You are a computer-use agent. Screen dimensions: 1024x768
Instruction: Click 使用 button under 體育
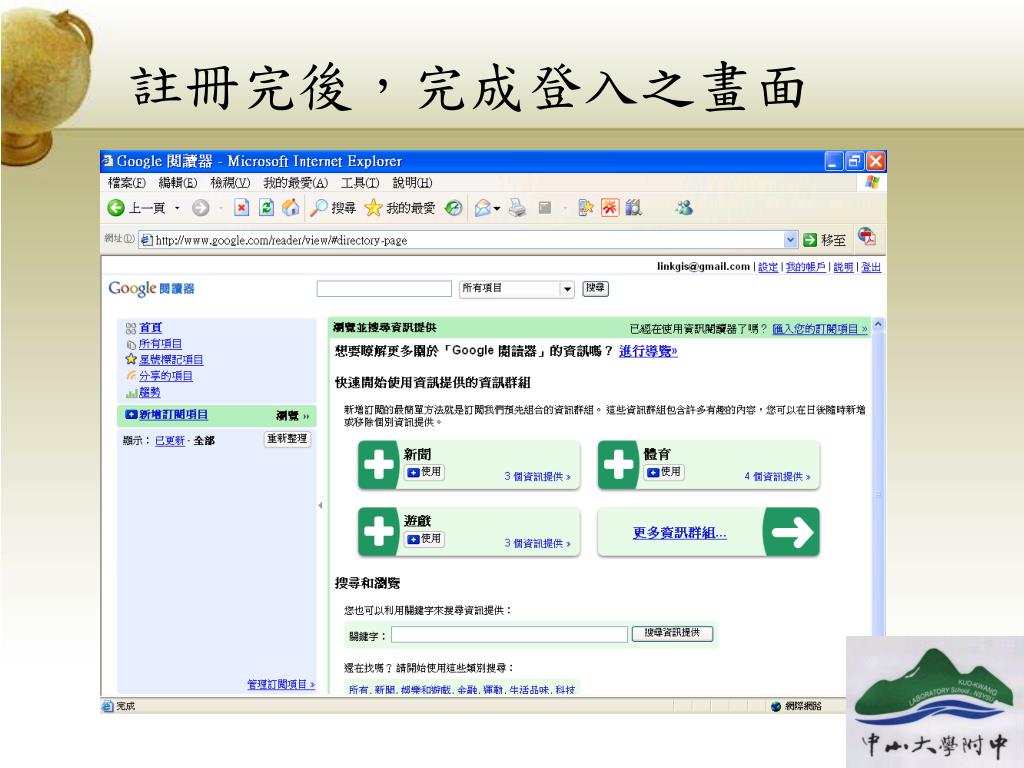point(664,472)
